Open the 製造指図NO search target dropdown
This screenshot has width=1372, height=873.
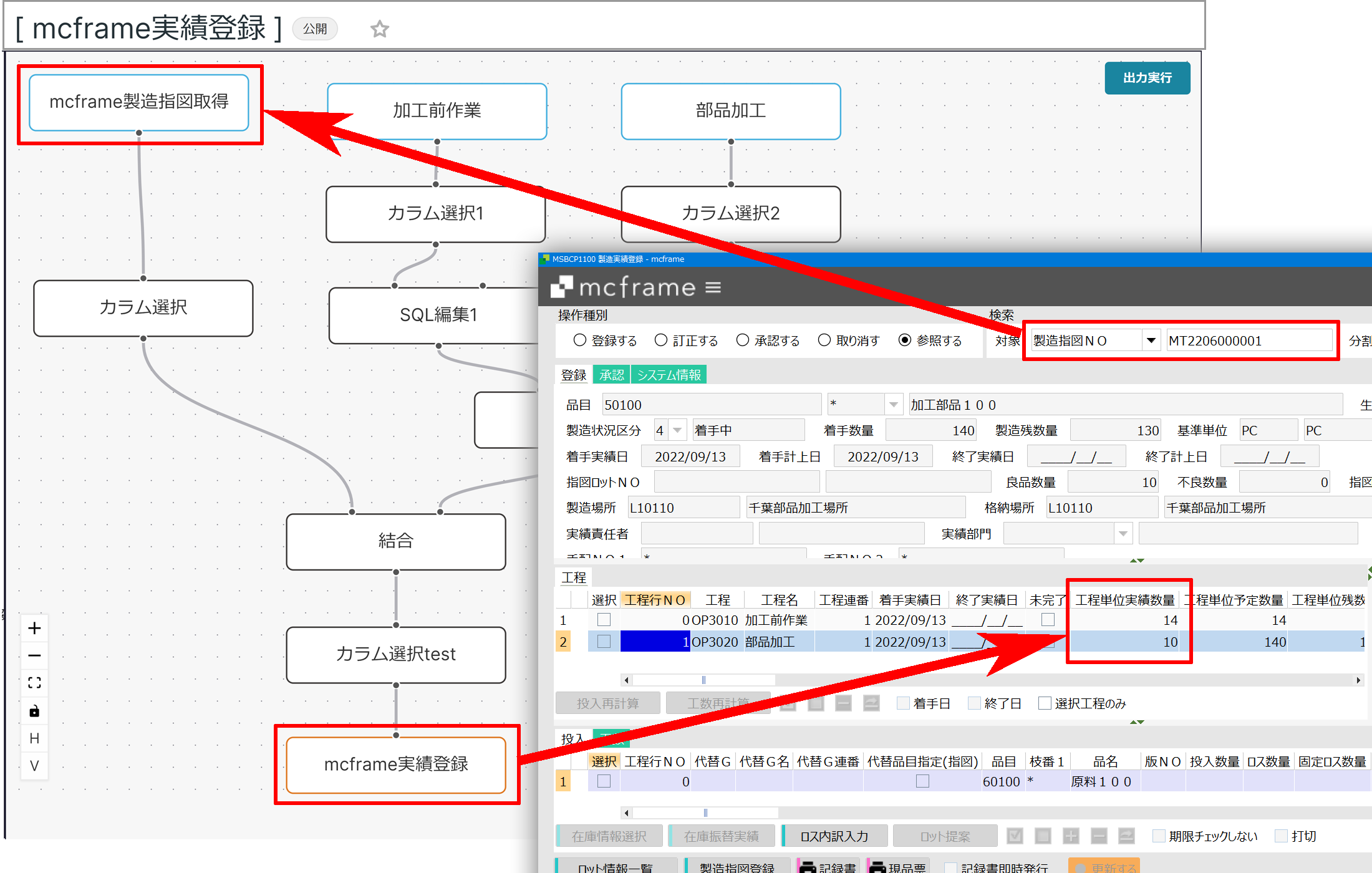[1151, 340]
